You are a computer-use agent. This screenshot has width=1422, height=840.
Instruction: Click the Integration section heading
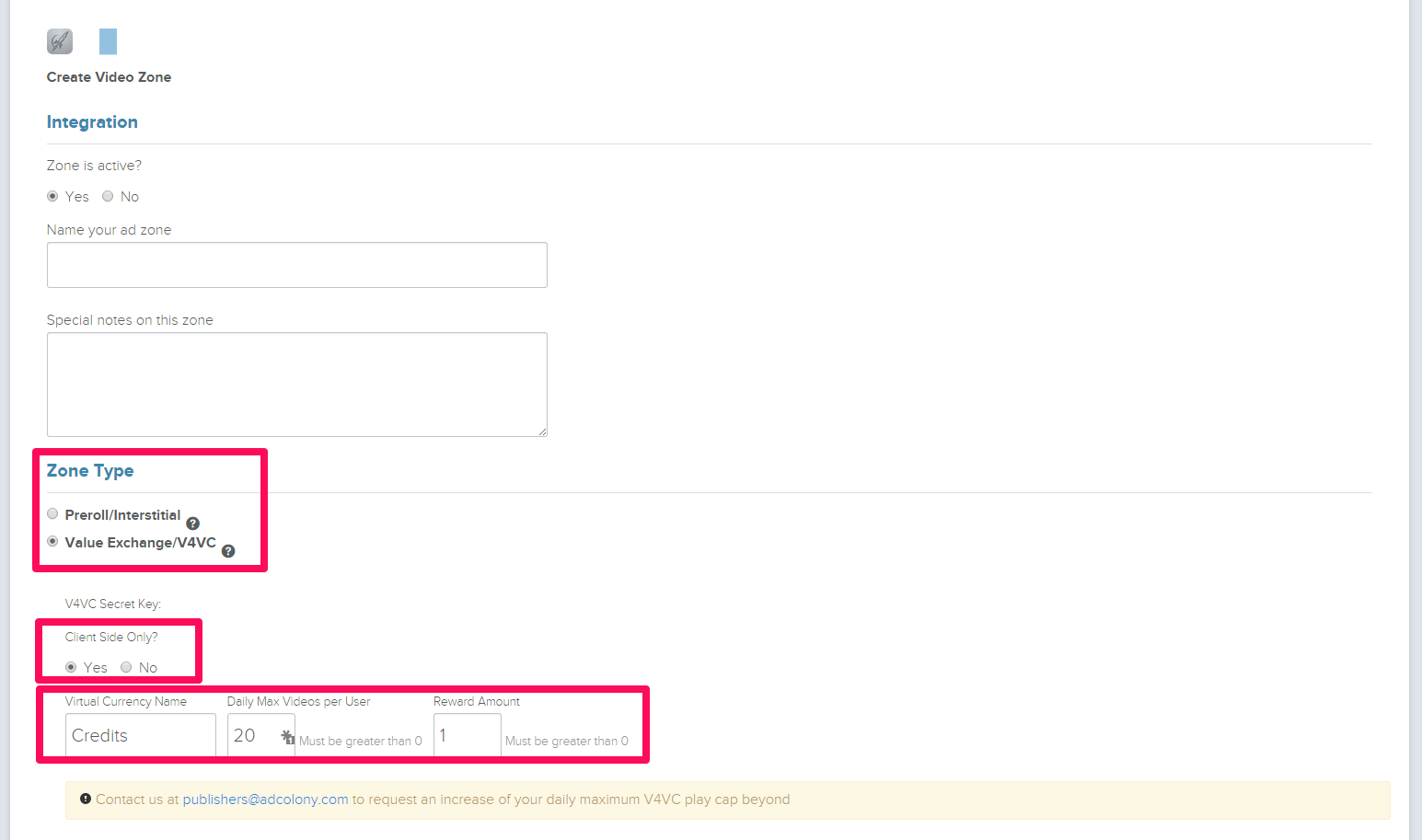[x=92, y=122]
